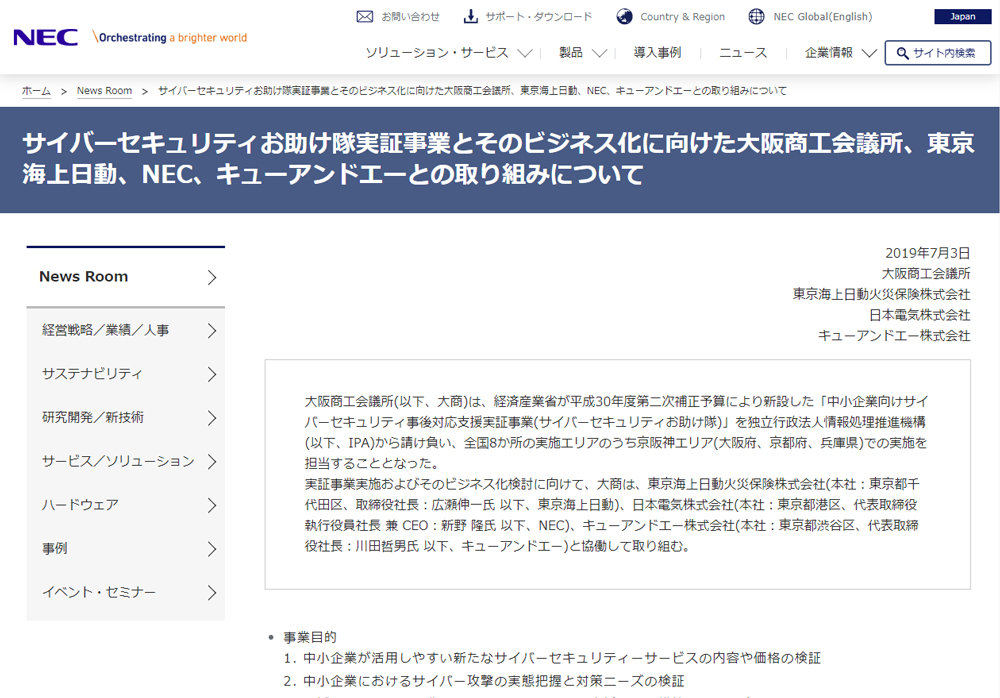Open 企業情報 navigation item
Screen dimensions: 1000x698
pyautogui.click(x=829, y=53)
